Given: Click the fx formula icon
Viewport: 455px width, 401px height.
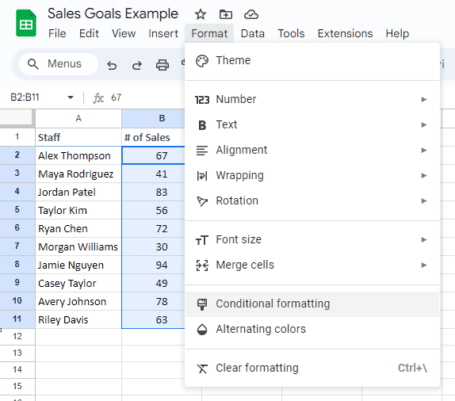Looking at the screenshot, I should (x=98, y=98).
